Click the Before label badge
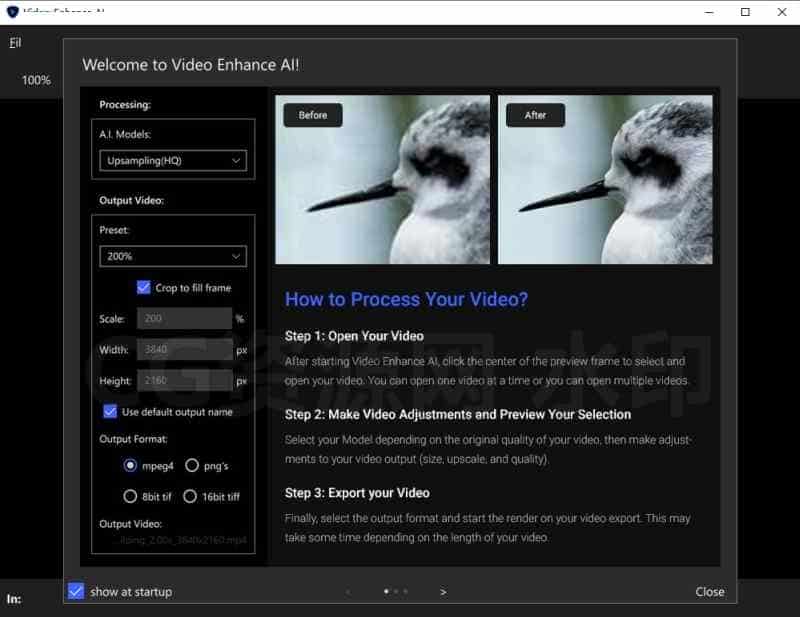 [x=313, y=115]
